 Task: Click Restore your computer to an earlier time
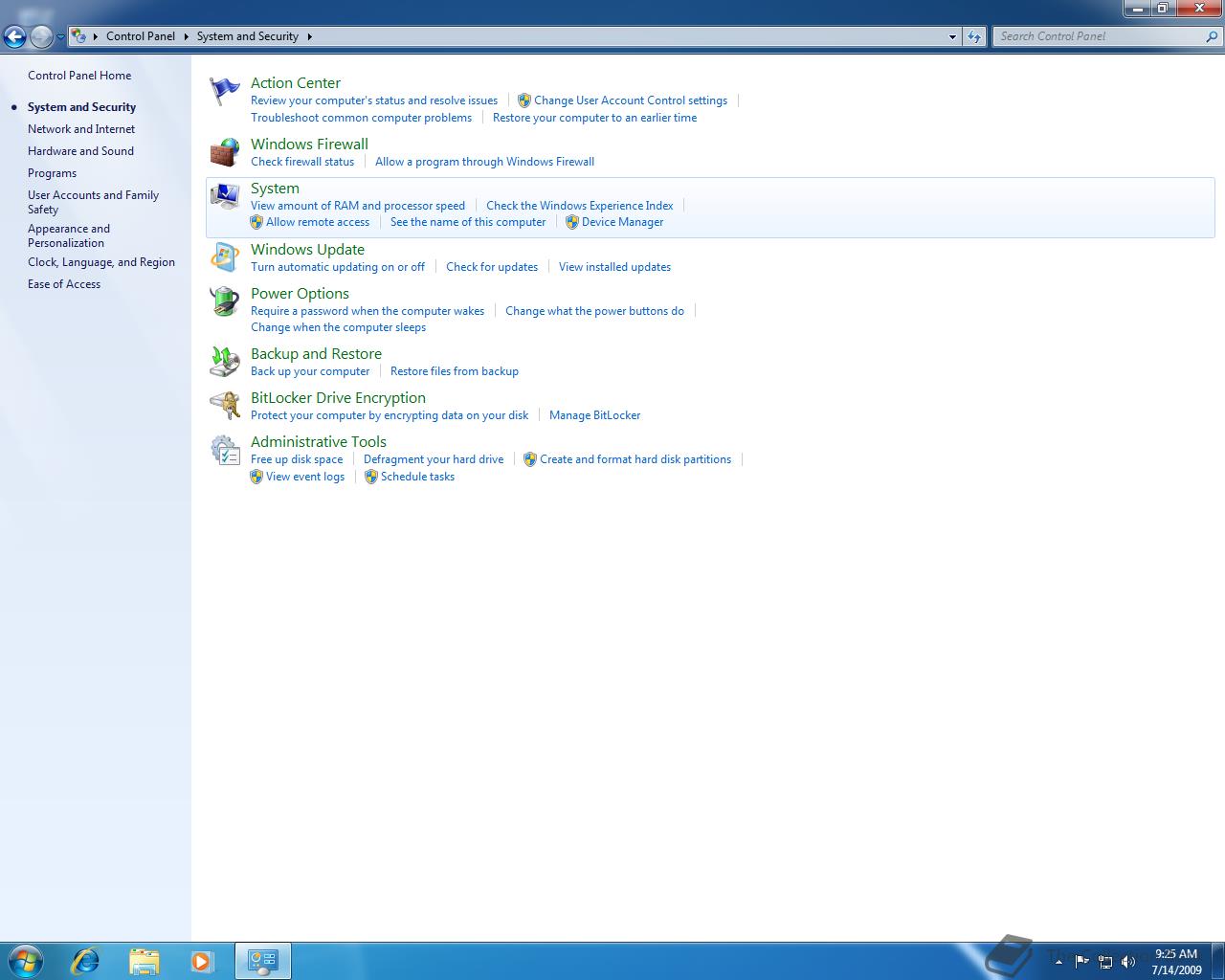(x=594, y=118)
